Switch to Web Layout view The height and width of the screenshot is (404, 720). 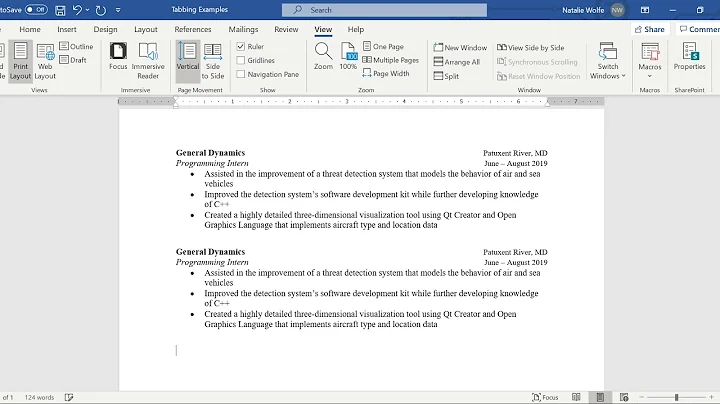[45, 61]
